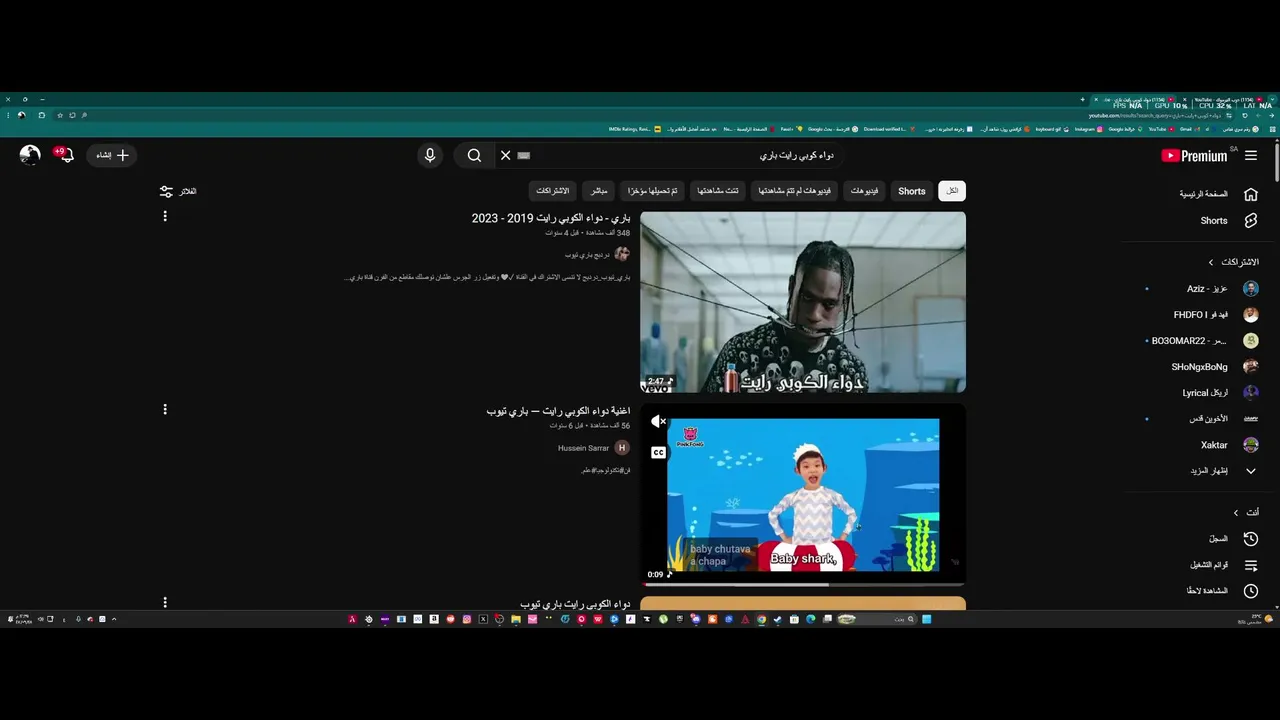The height and width of the screenshot is (720, 1280).
Task: Start a voice search with the microphone
Action: pos(430,155)
